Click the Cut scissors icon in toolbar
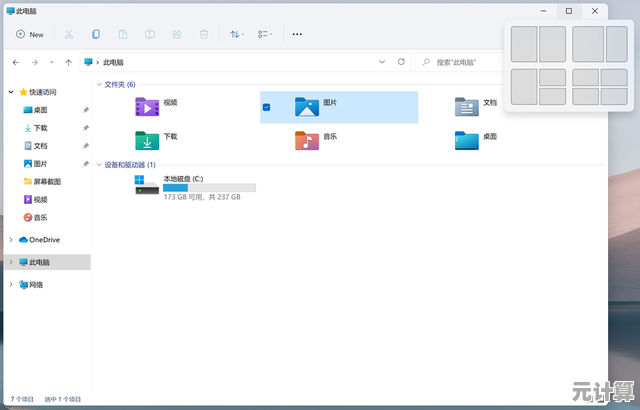The image size is (640, 410). tap(68, 34)
